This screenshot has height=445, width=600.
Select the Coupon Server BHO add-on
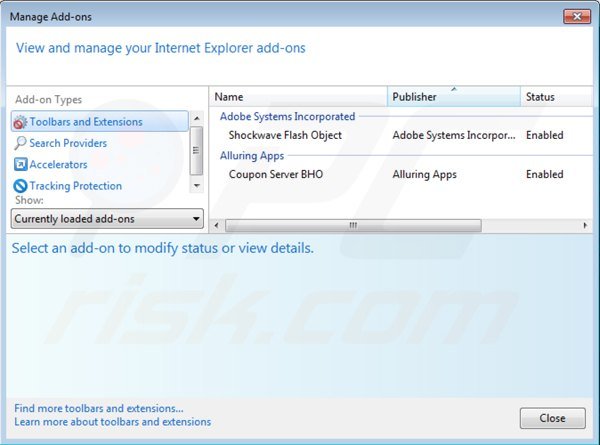pos(276,174)
